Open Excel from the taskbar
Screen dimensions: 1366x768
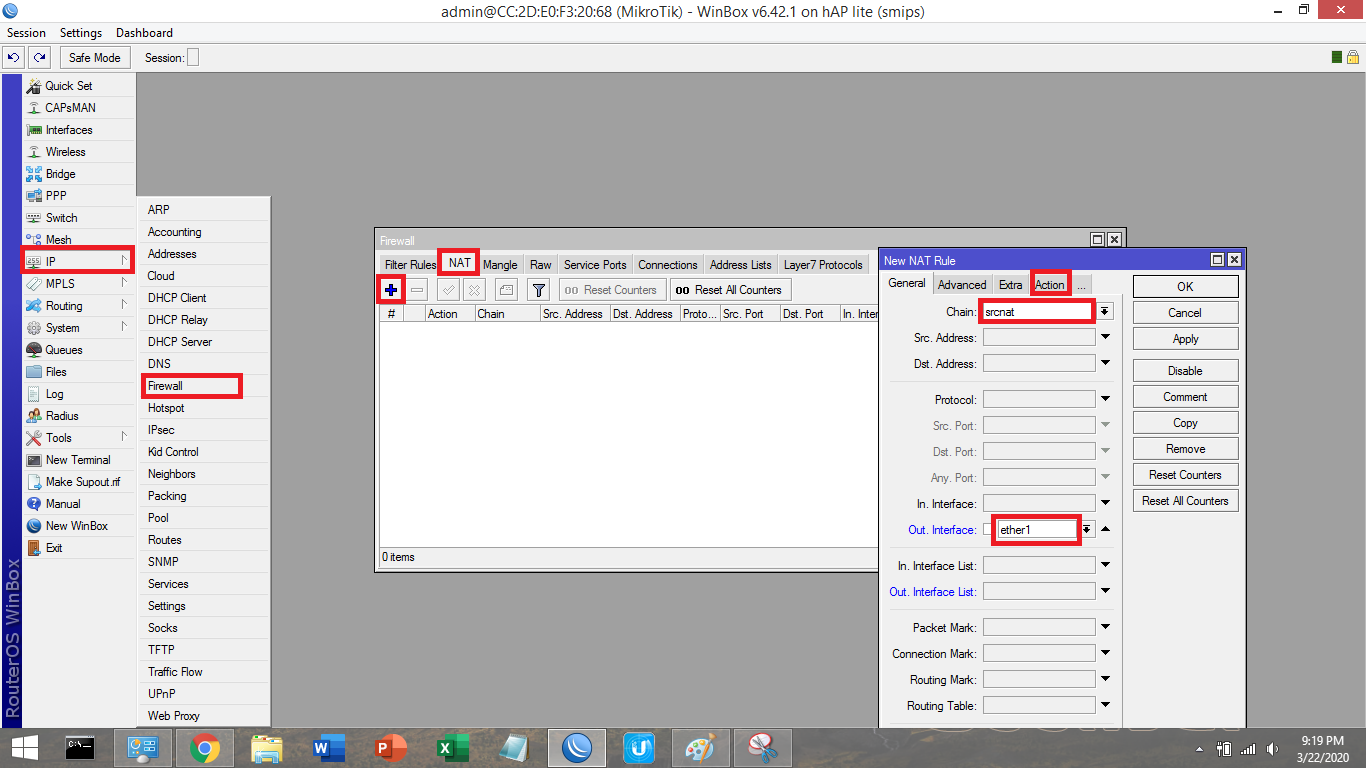point(453,748)
